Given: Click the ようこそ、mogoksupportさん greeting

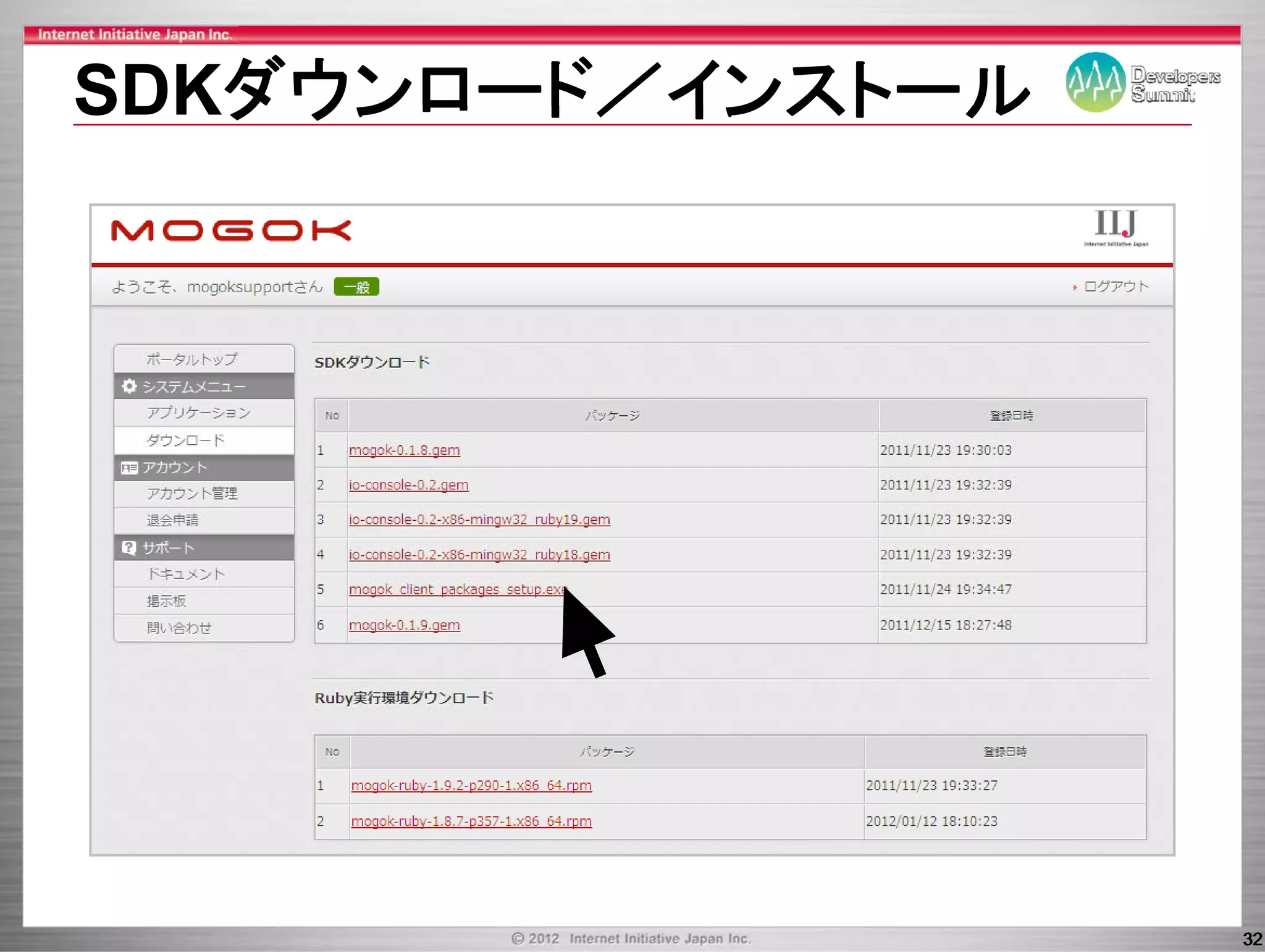Looking at the screenshot, I should point(217,287).
